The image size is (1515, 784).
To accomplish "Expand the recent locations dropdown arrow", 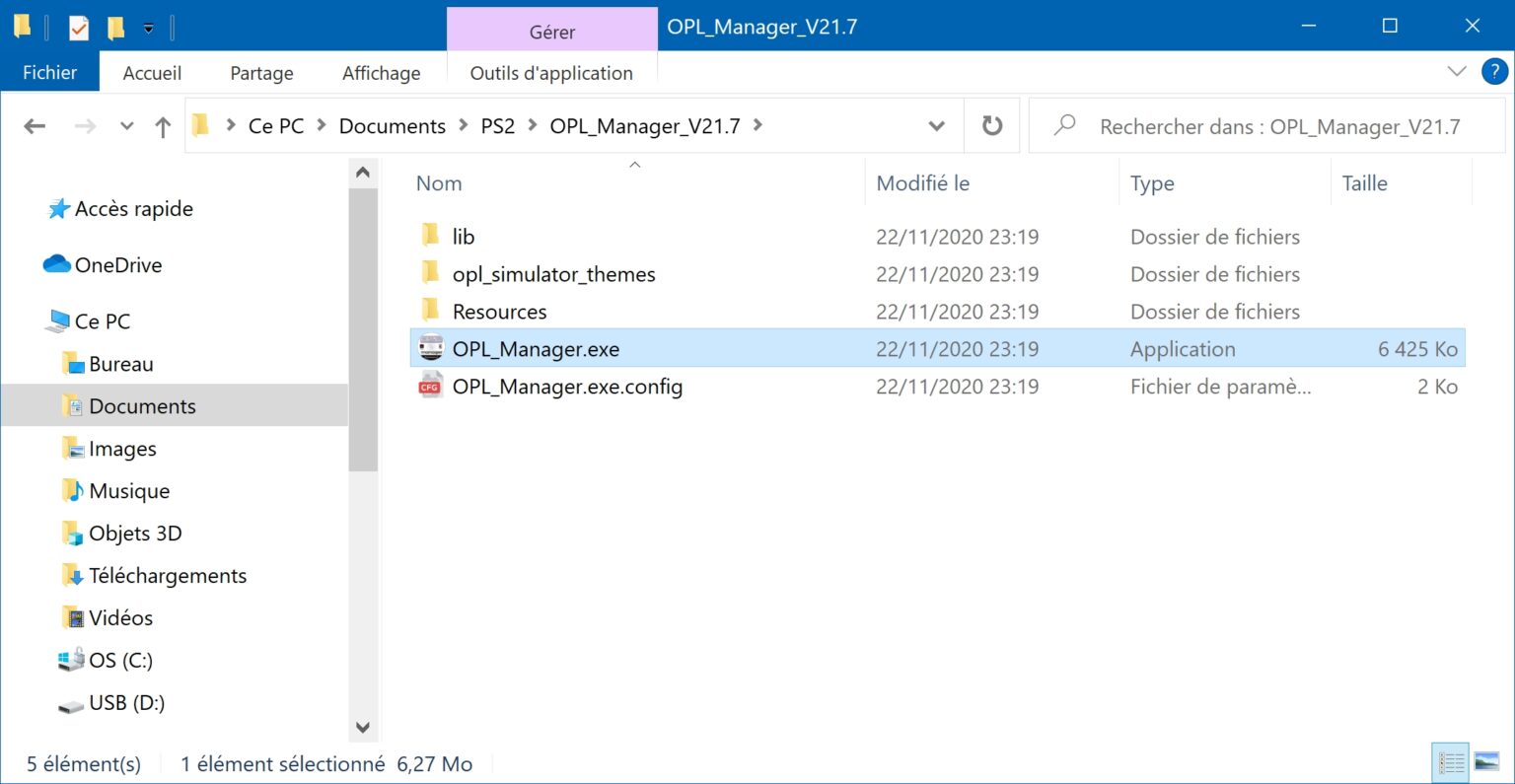I will (x=126, y=126).
